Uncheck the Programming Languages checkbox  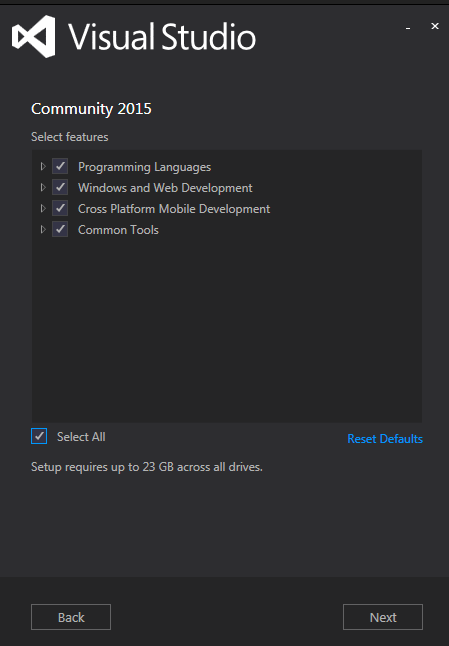(60, 166)
